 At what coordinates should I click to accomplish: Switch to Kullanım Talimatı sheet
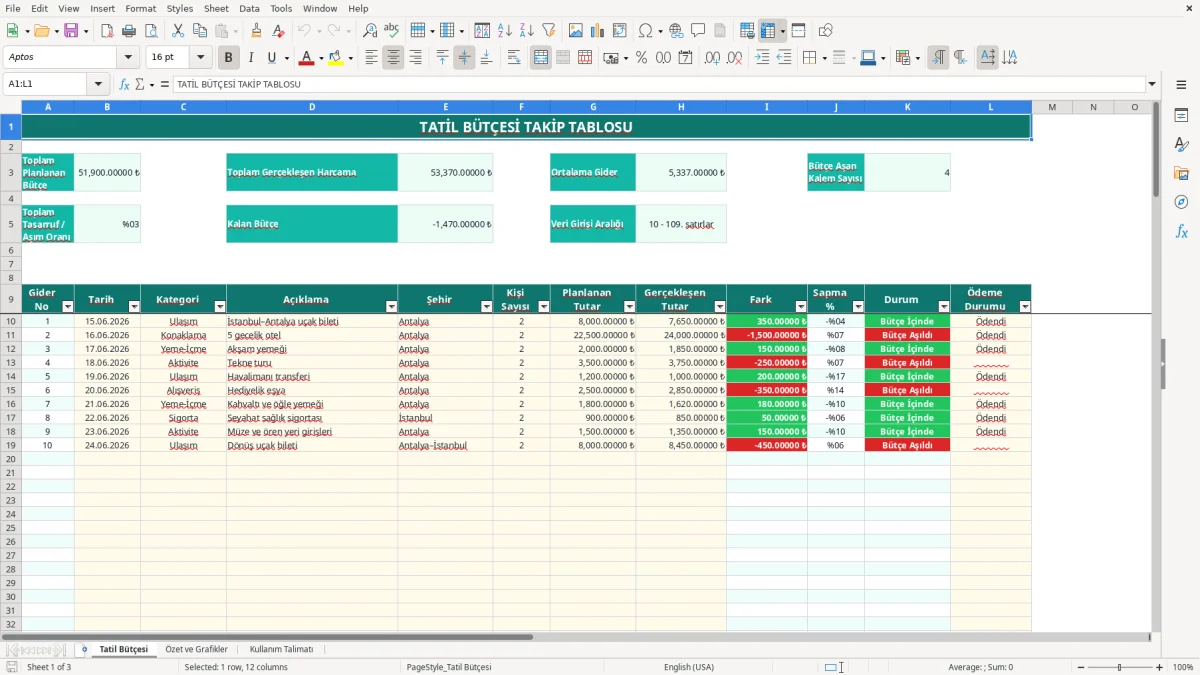point(281,650)
